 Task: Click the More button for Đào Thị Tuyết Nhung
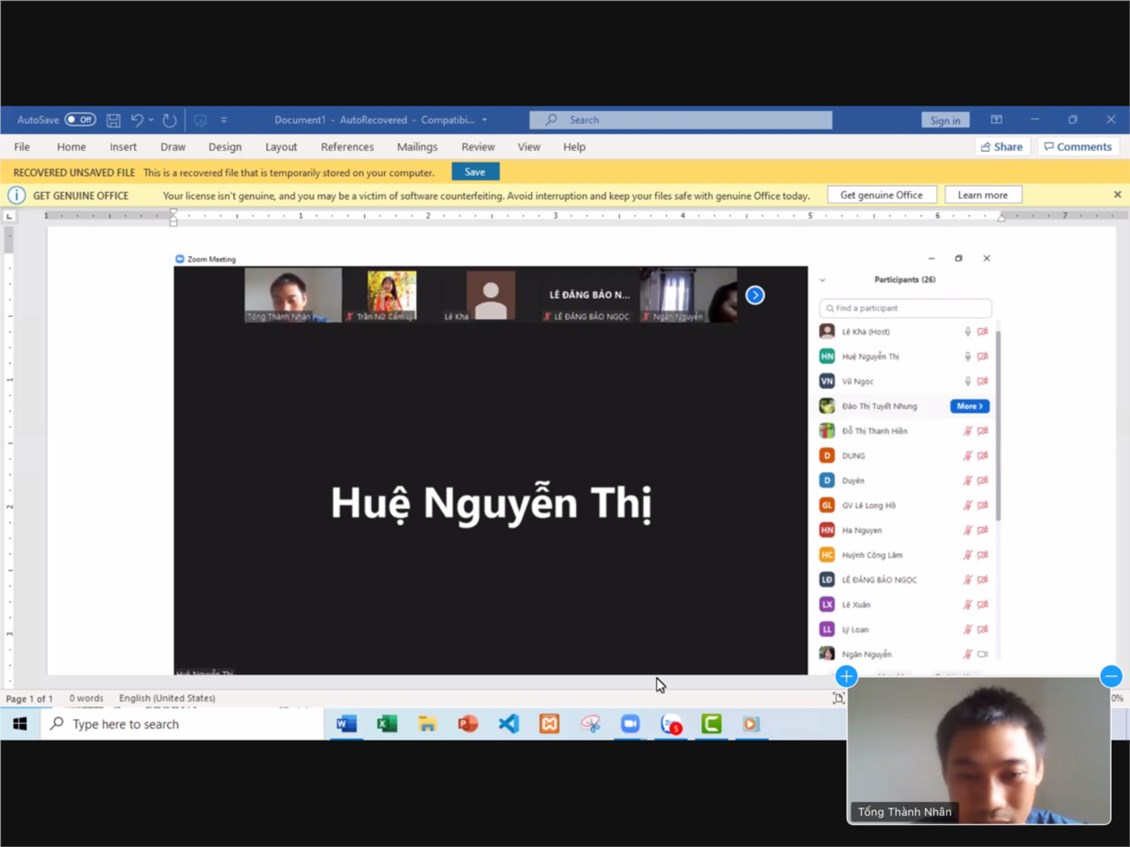click(969, 406)
